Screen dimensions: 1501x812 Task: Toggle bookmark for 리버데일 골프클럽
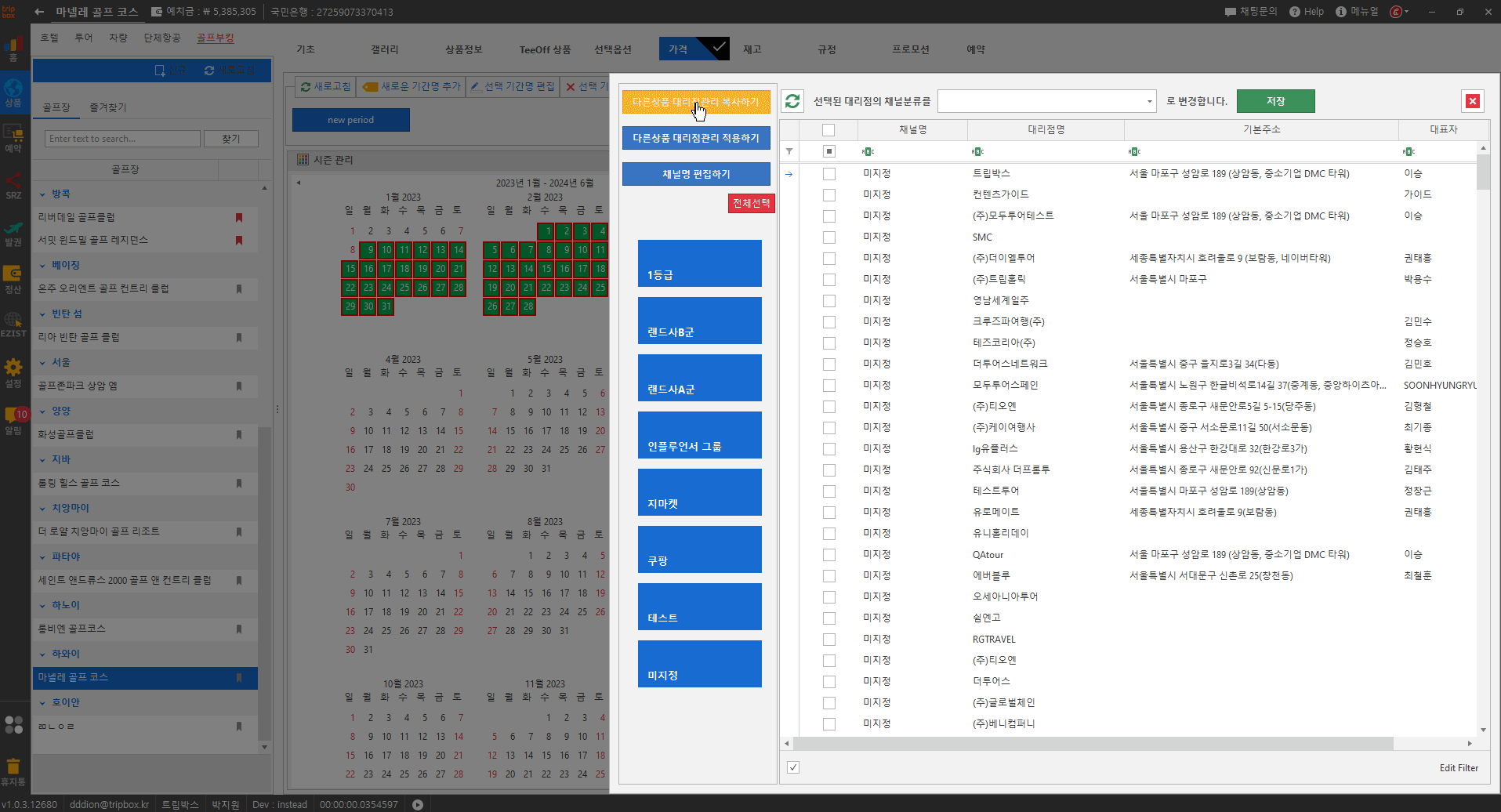tap(239, 218)
